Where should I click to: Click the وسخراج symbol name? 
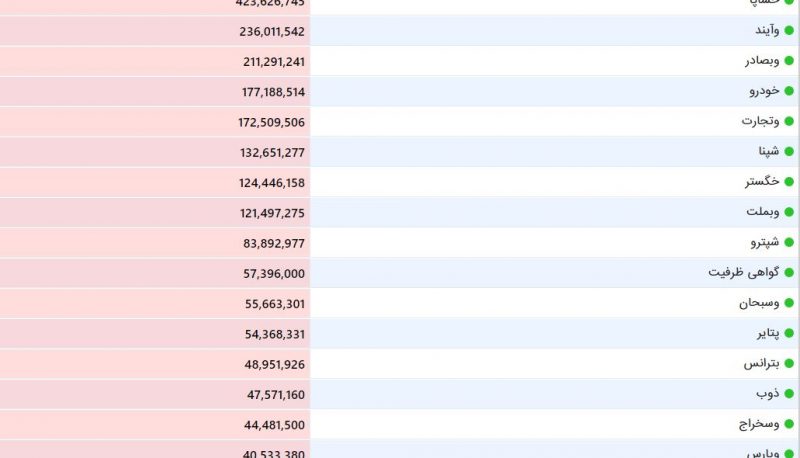click(x=759, y=424)
